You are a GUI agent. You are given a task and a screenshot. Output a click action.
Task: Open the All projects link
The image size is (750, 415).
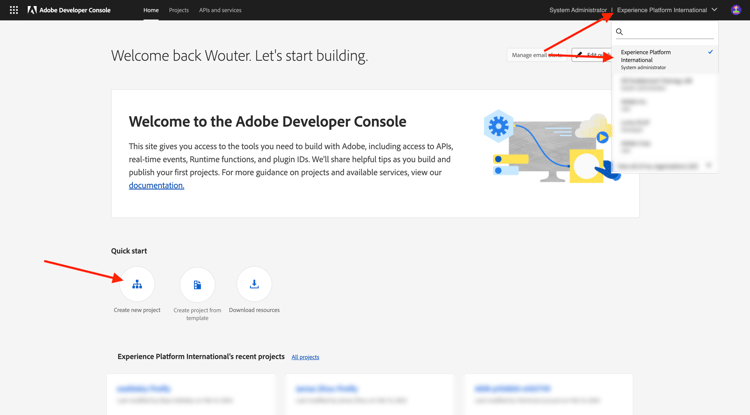305,357
